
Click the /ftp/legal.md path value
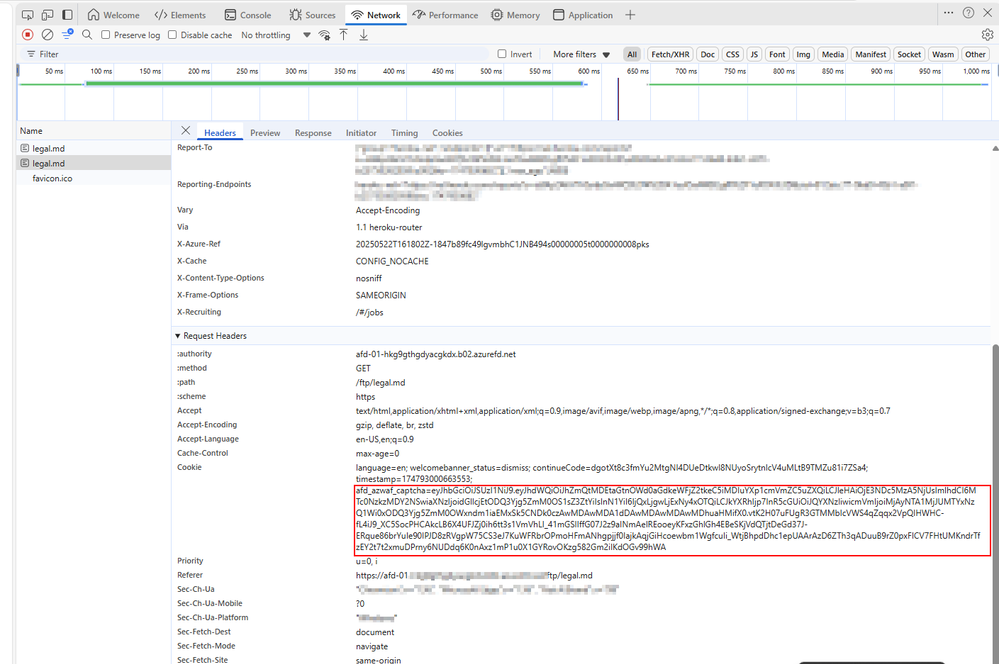click(380, 382)
